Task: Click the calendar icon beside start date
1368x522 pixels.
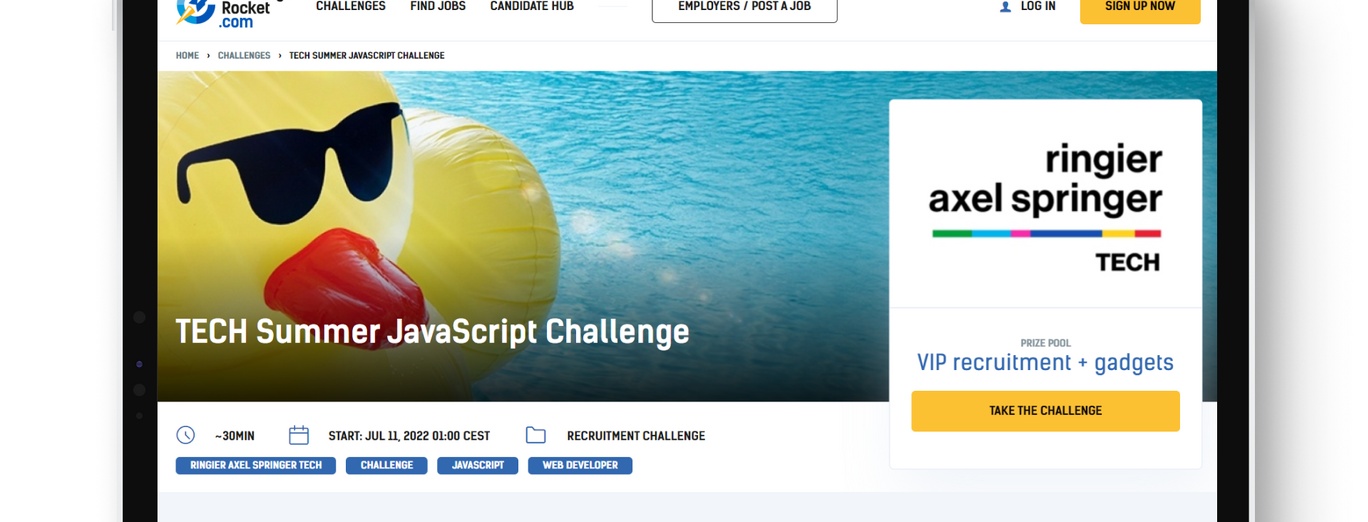Action: click(x=298, y=435)
